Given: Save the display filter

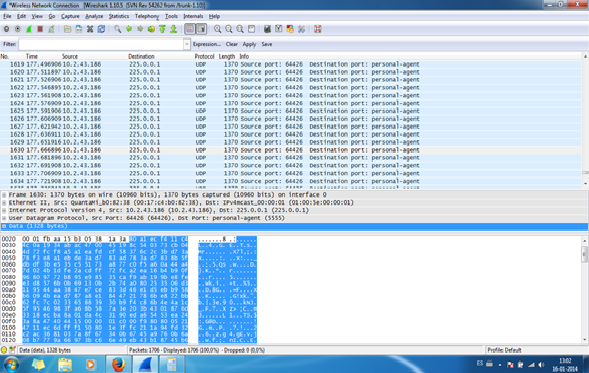Looking at the screenshot, I should point(267,44).
